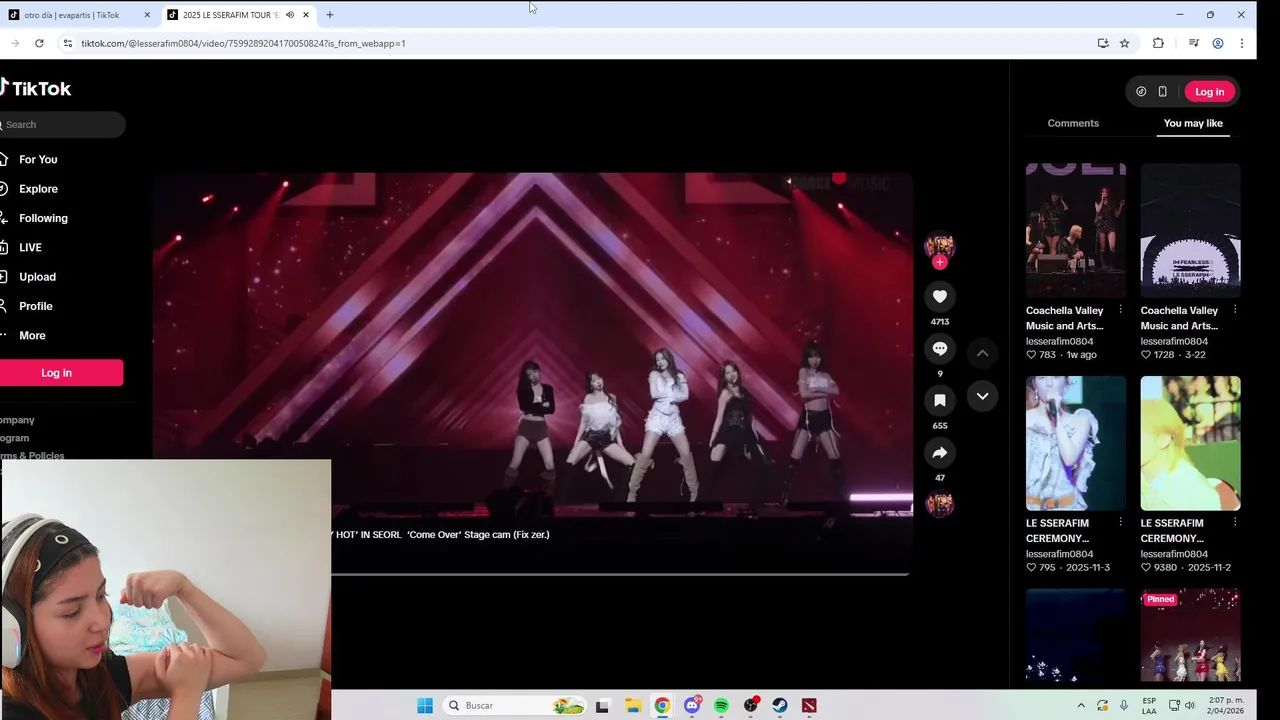Open Spotify from the taskbar

(x=721, y=705)
